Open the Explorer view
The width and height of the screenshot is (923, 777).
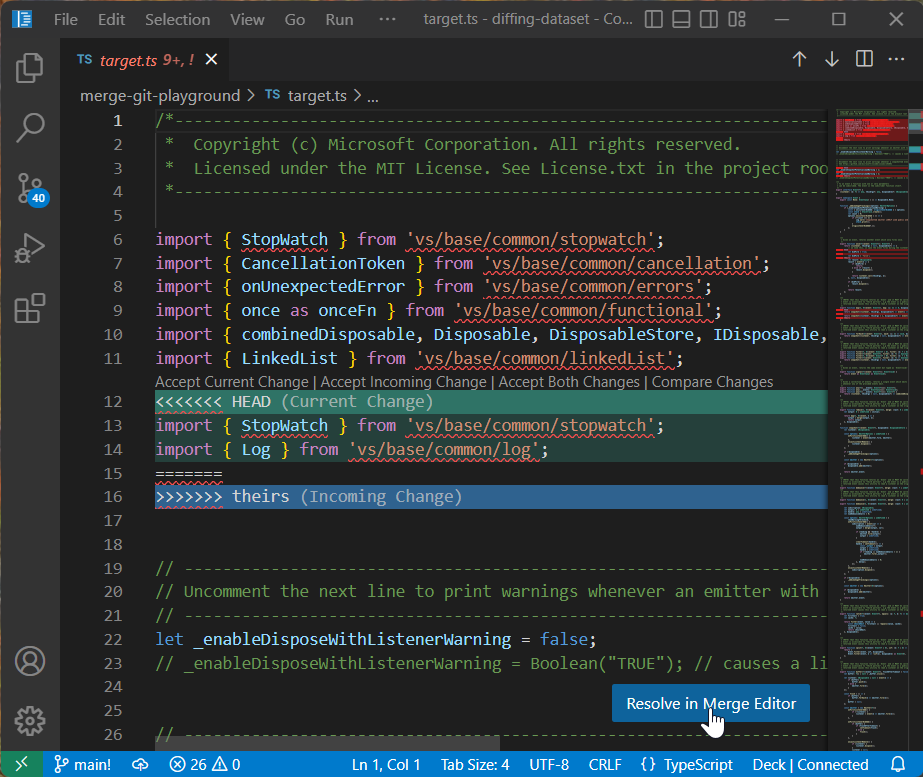[x=29, y=68]
